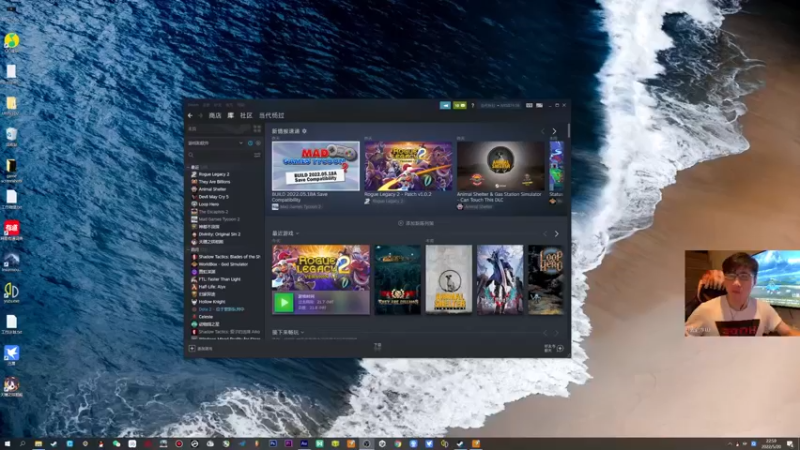Image resolution: width=800 pixels, height=450 pixels.
Task: Open friends and chat at bottom right
Action: 554,348
